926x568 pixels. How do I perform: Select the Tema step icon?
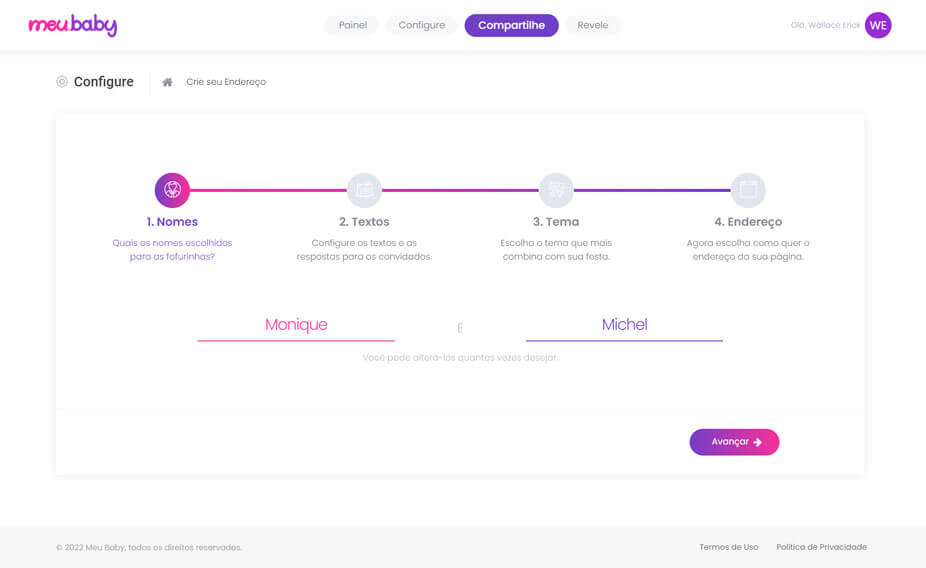tap(556, 189)
